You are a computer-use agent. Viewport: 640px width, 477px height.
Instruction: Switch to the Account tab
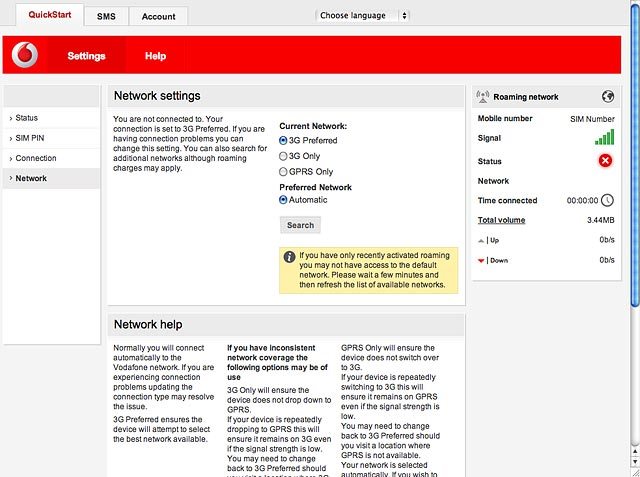158,16
